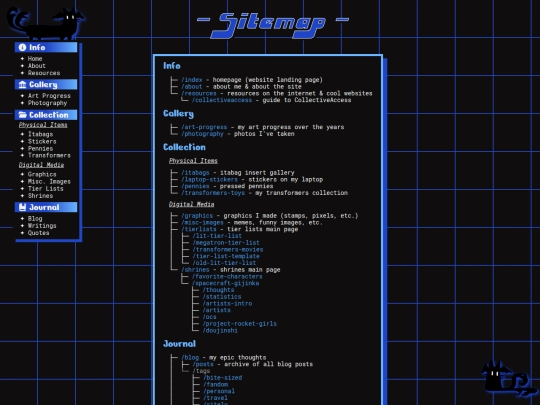
Task: Open the /misc-images link
Action: click(x=202, y=223)
